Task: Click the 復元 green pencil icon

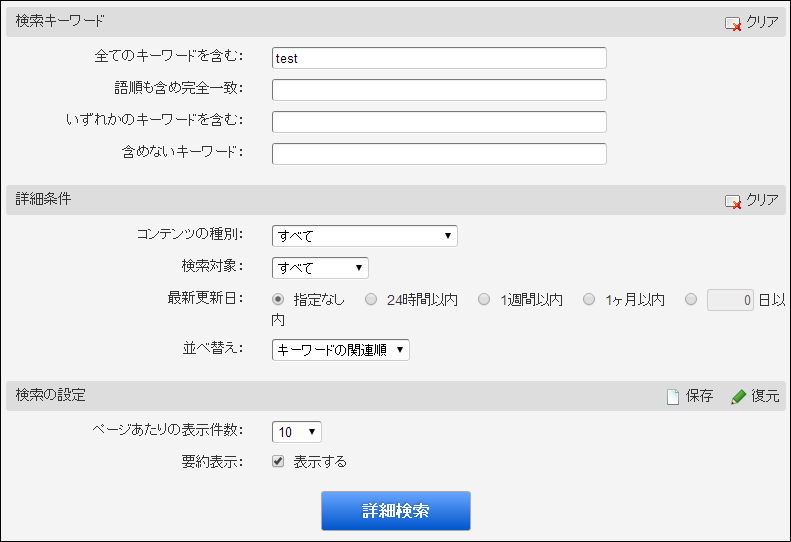Action: 739,397
